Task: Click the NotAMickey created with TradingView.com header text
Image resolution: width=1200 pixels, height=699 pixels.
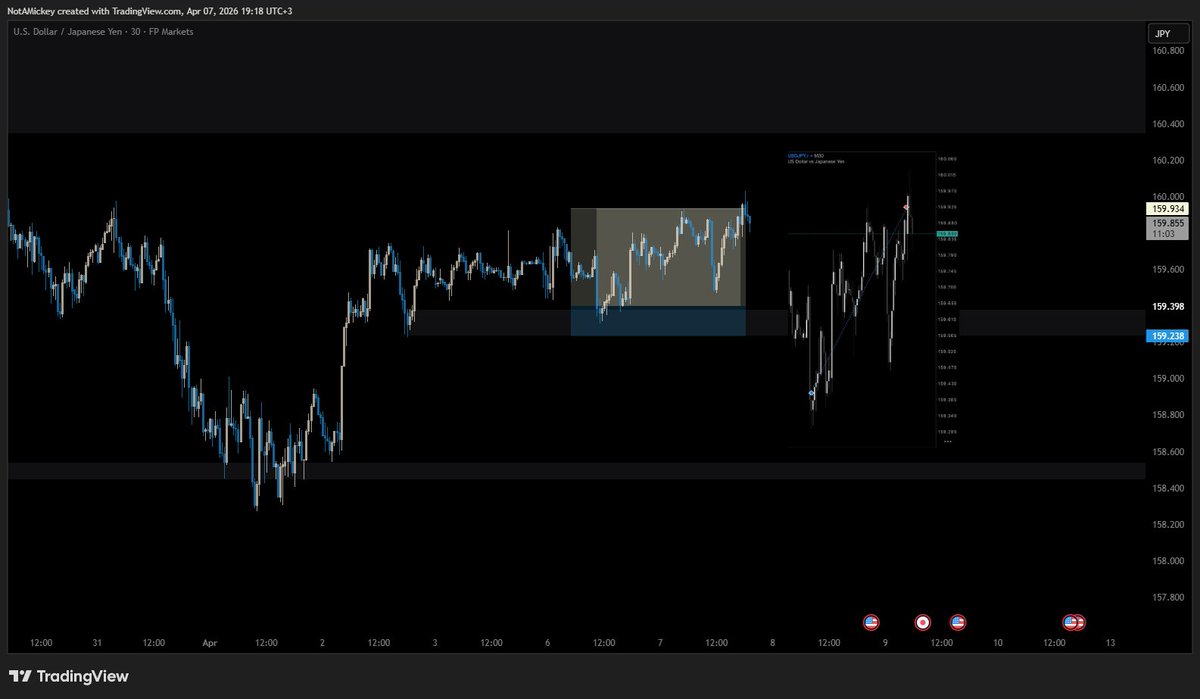Action: point(150,10)
